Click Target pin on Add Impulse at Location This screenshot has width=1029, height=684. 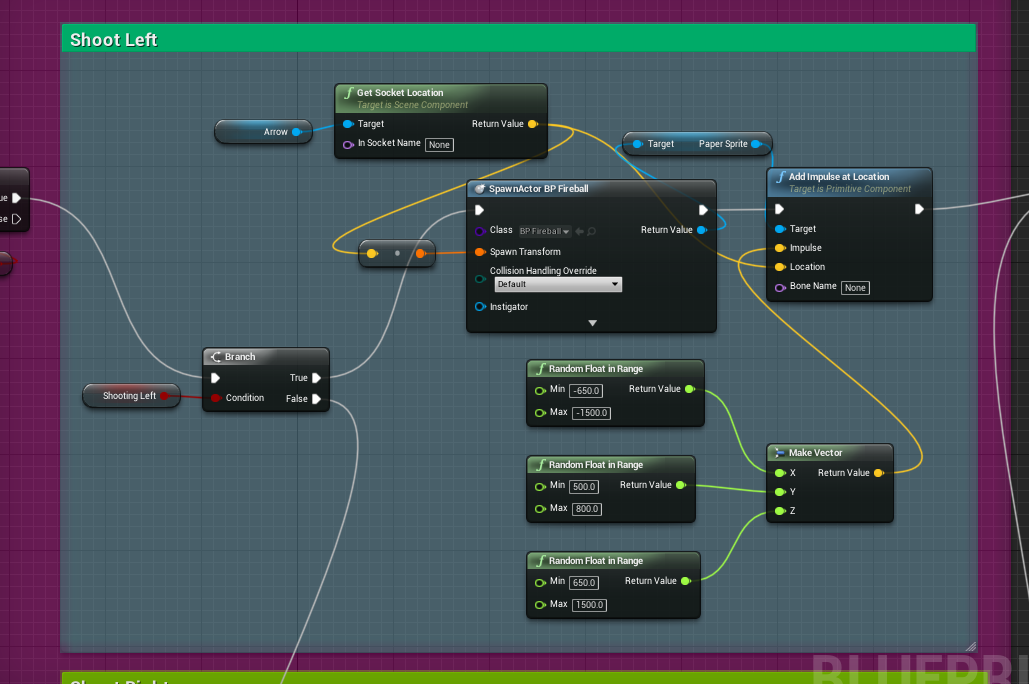click(780, 229)
